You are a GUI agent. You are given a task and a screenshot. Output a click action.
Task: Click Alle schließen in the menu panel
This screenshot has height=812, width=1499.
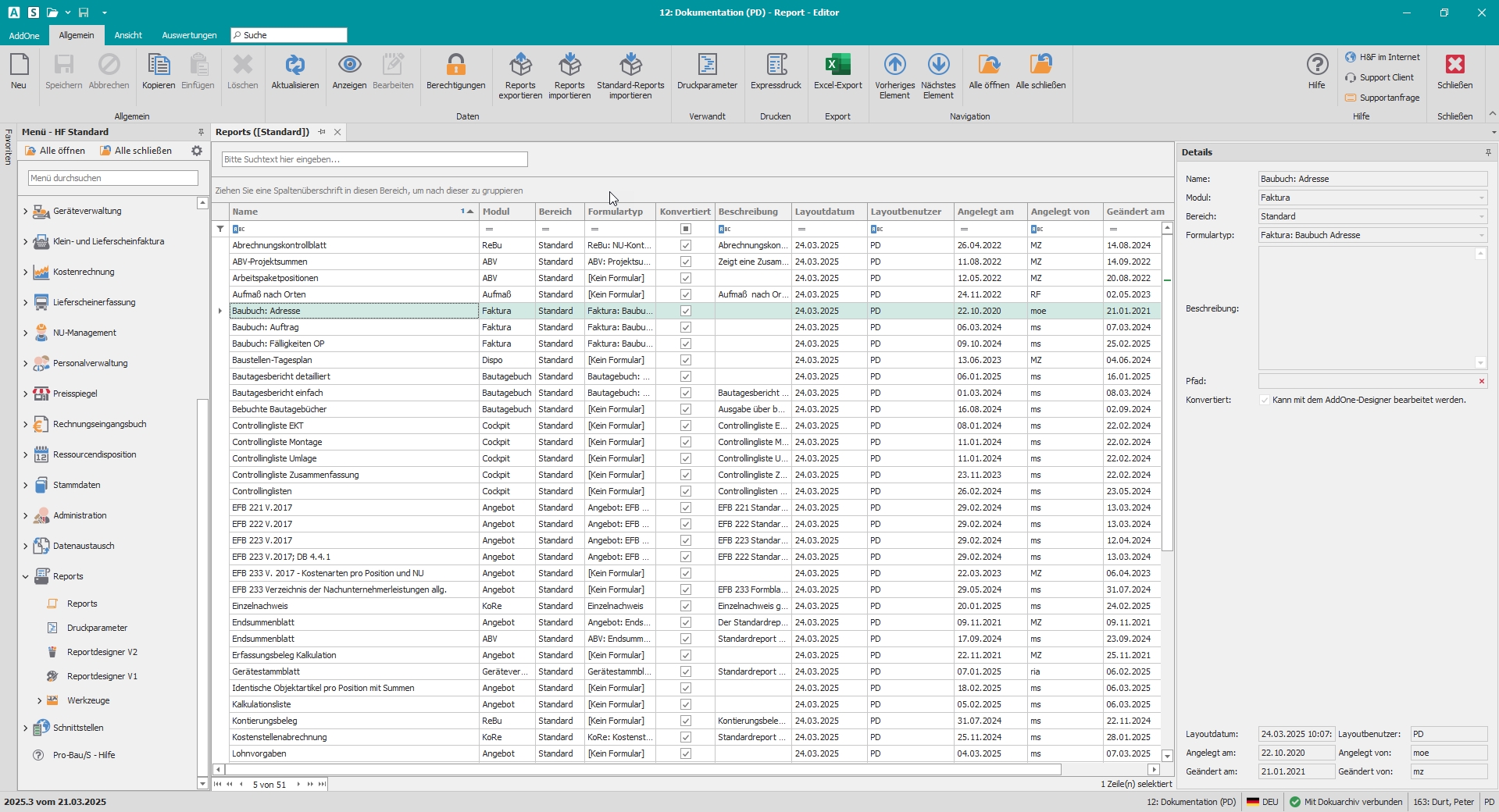[x=136, y=151]
